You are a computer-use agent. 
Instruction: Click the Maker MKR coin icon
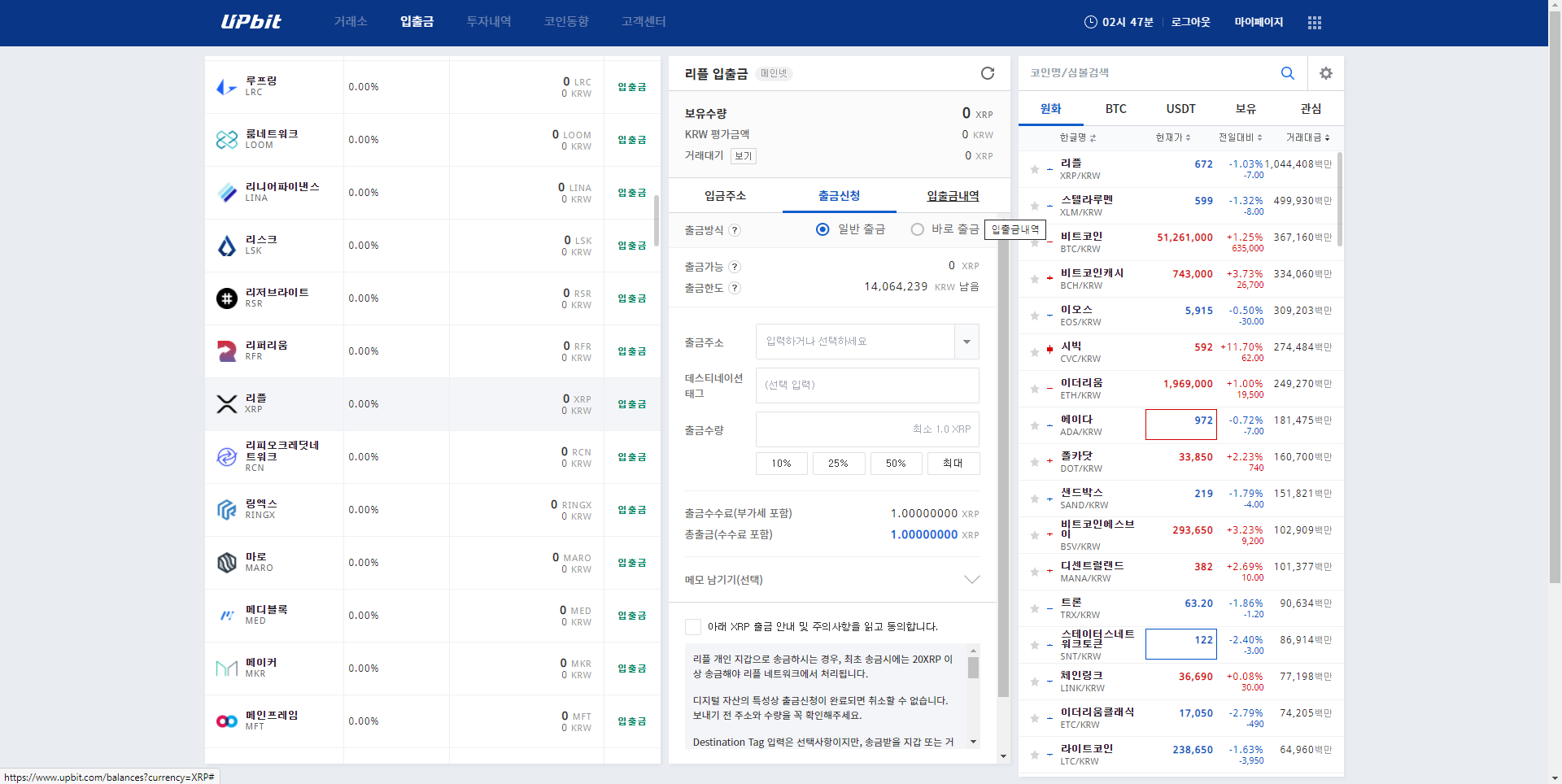coord(227,669)
